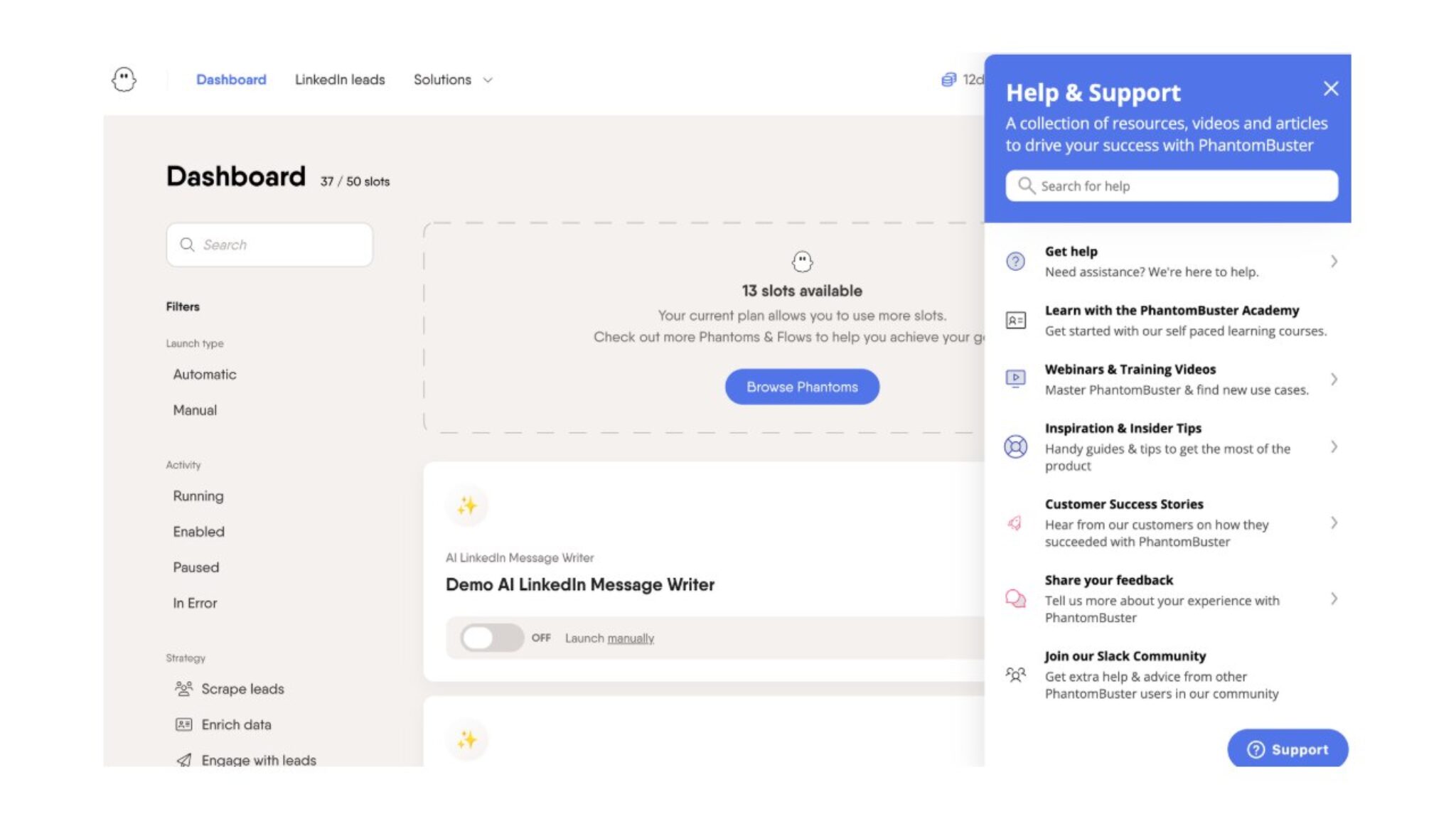Viewport: 1456px width, 819px height.
Task: Click the Slack Community people icon
Action: point(1016,674)
